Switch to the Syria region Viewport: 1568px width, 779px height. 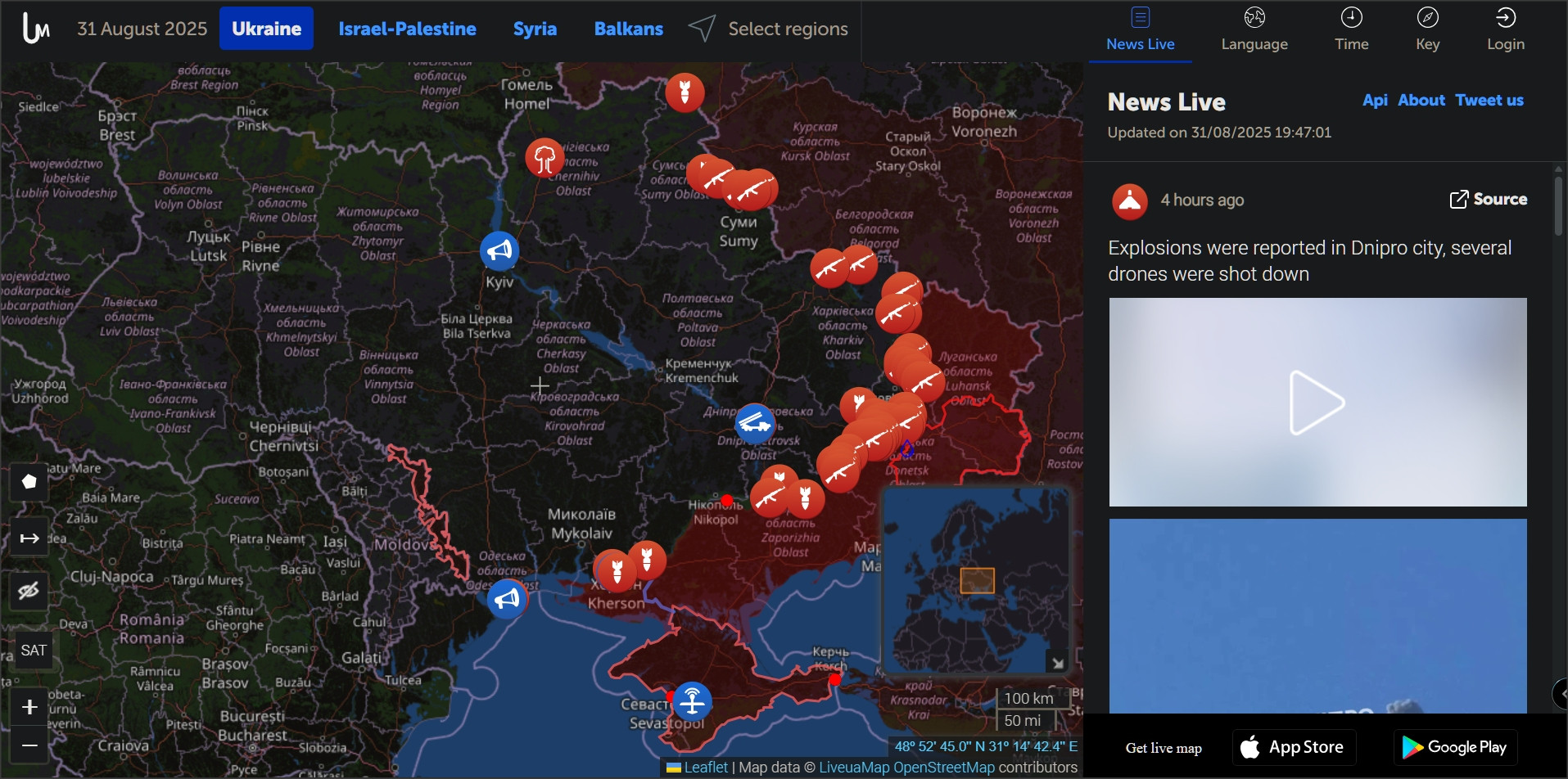(535, 29)
